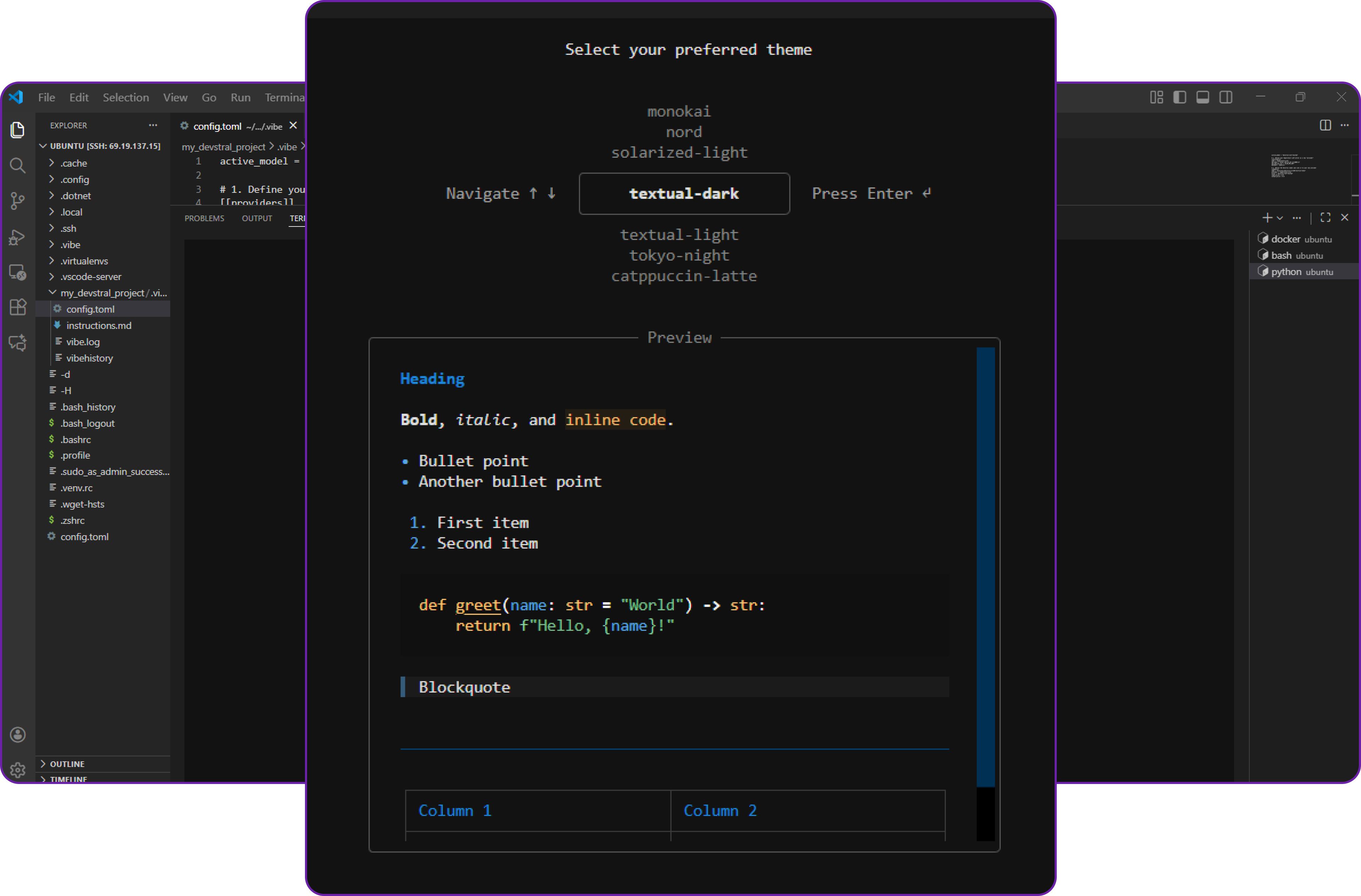Open the Accounts icon in activity bar
The image size is (1361, 896).
point(18,734)
